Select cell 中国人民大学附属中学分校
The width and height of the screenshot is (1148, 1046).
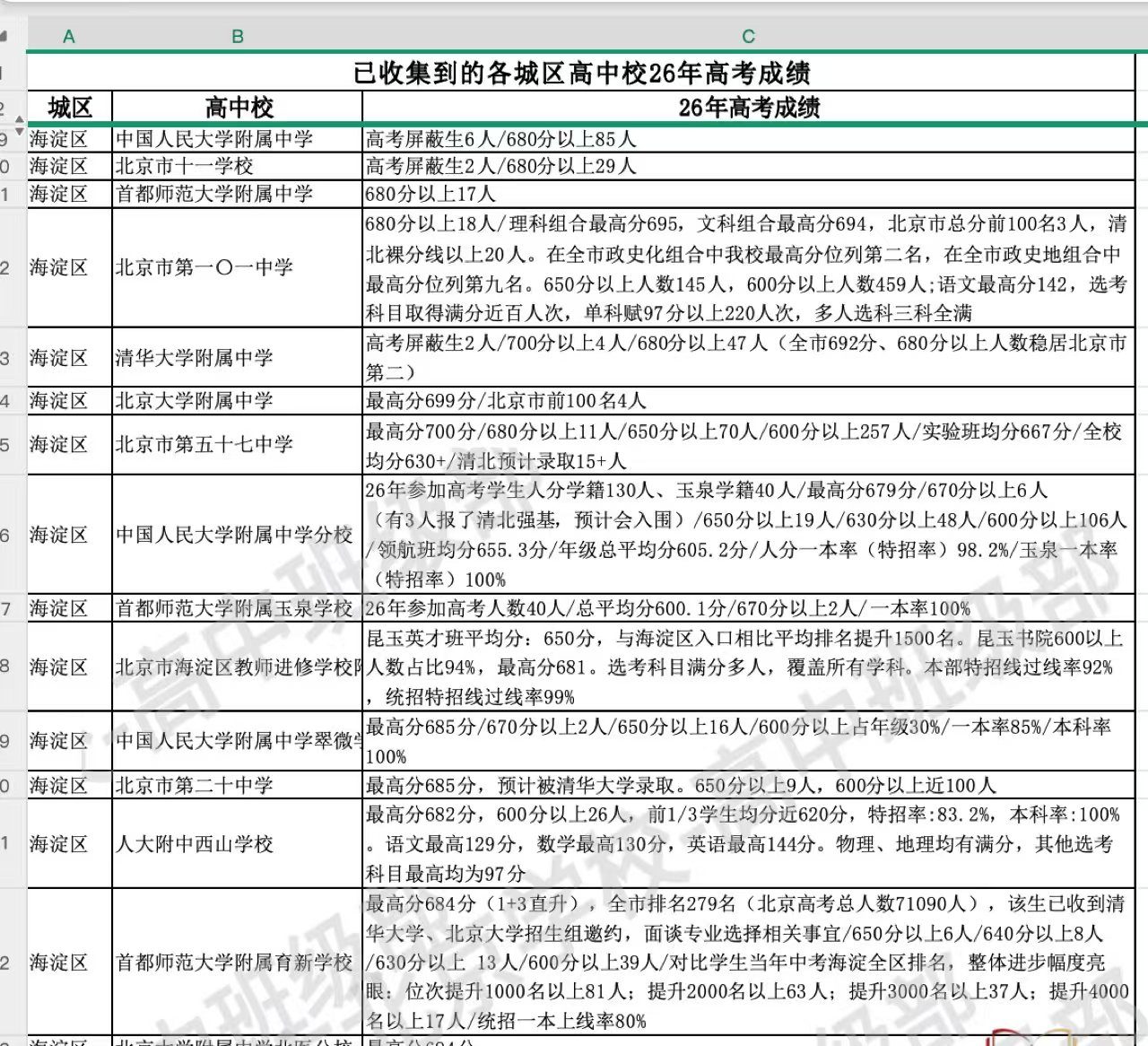238,535
